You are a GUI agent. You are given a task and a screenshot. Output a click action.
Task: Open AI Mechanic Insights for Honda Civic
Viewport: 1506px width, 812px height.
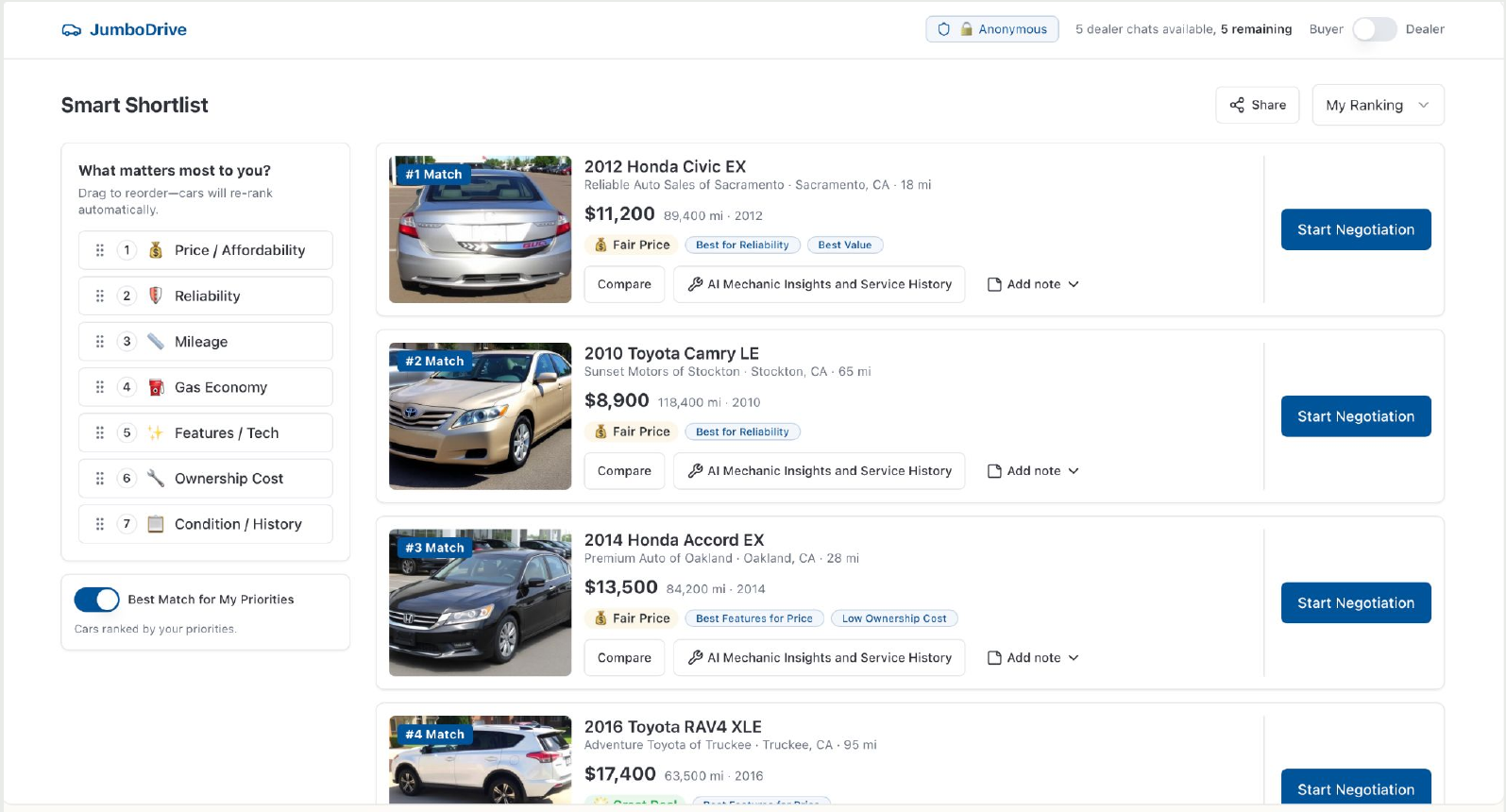point(820,284)
